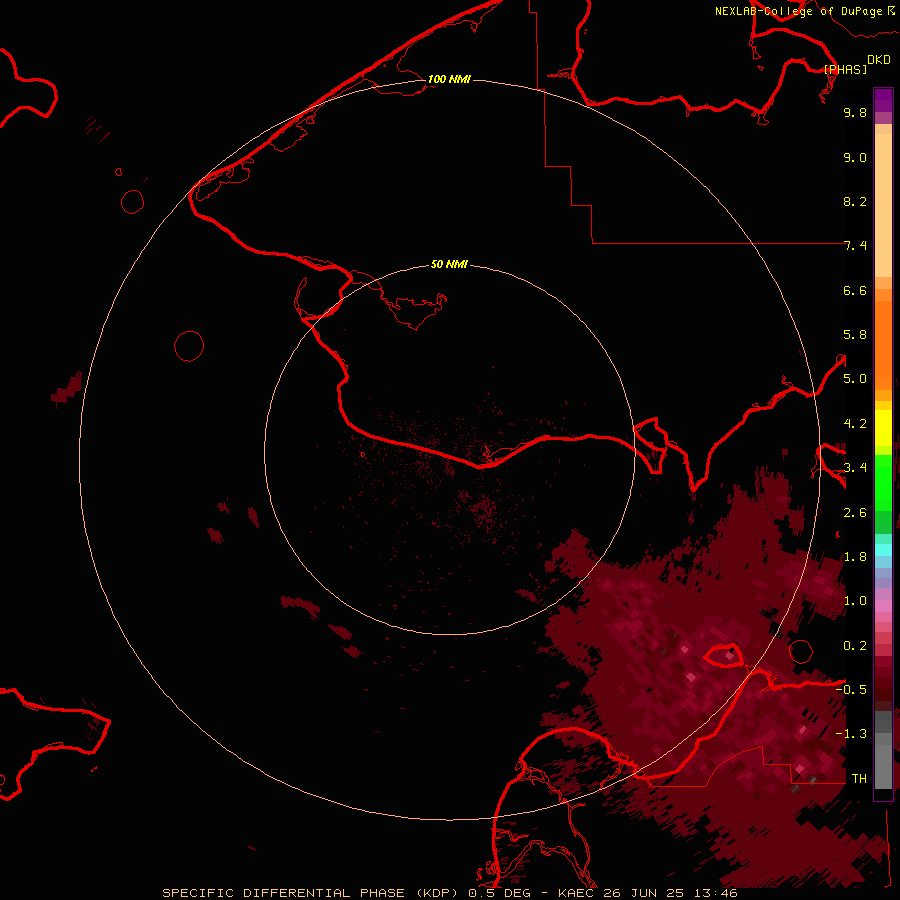Select the 9.0 value on the color scale

(x=855, y=157)
